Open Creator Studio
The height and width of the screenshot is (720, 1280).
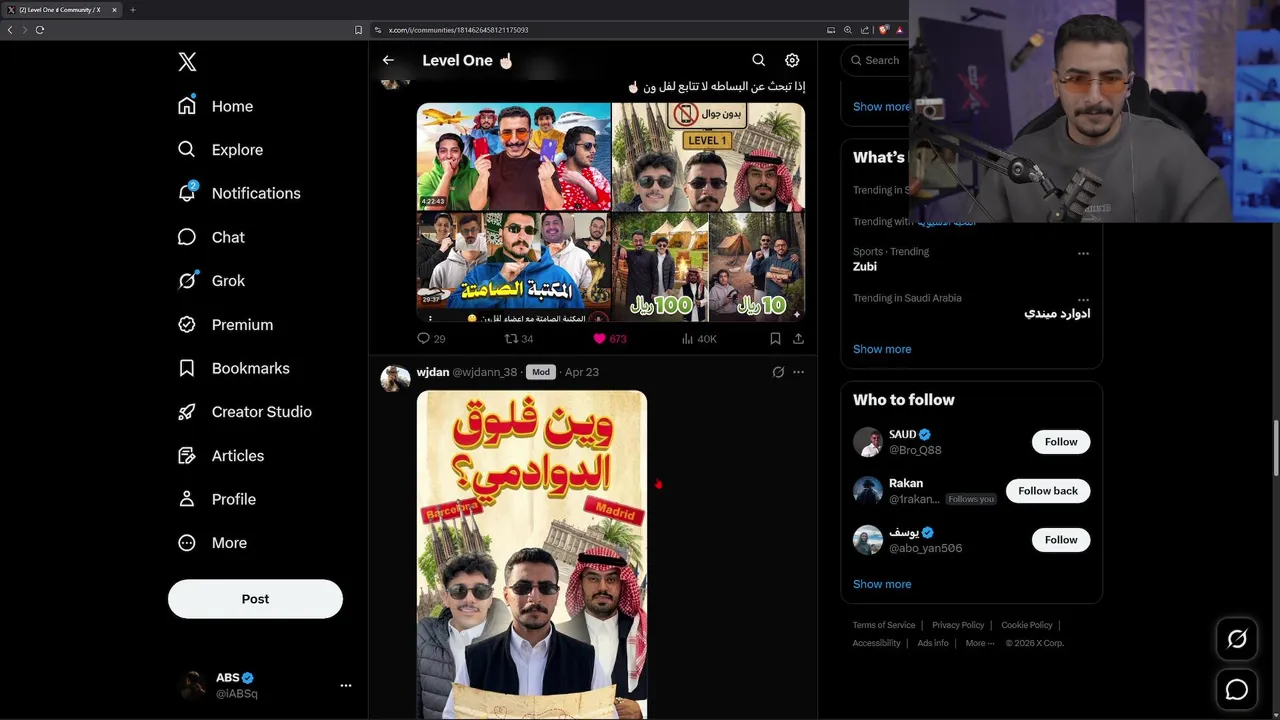pos(244,412)
